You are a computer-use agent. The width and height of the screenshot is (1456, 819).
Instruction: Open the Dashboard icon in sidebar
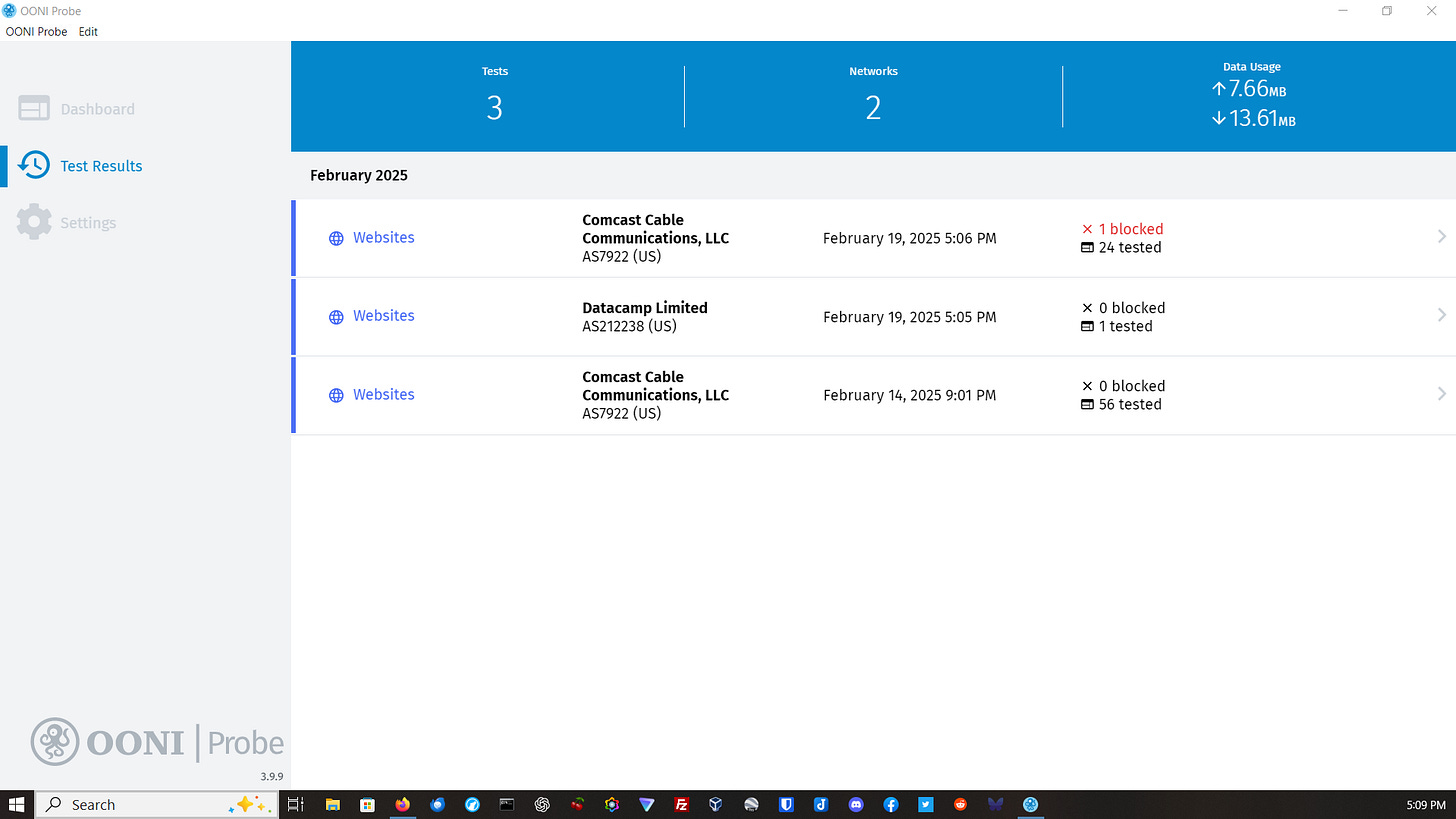[x=34, y=109]
